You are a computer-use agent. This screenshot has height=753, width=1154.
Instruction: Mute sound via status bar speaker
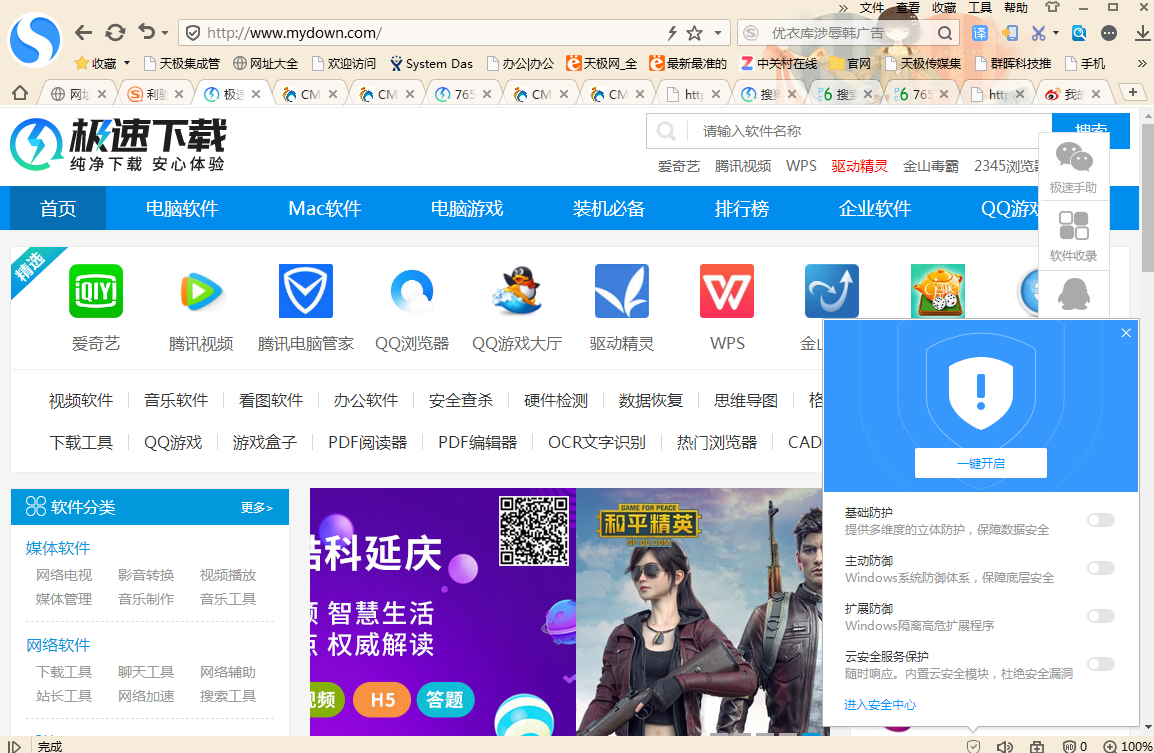click(1005, 746)
